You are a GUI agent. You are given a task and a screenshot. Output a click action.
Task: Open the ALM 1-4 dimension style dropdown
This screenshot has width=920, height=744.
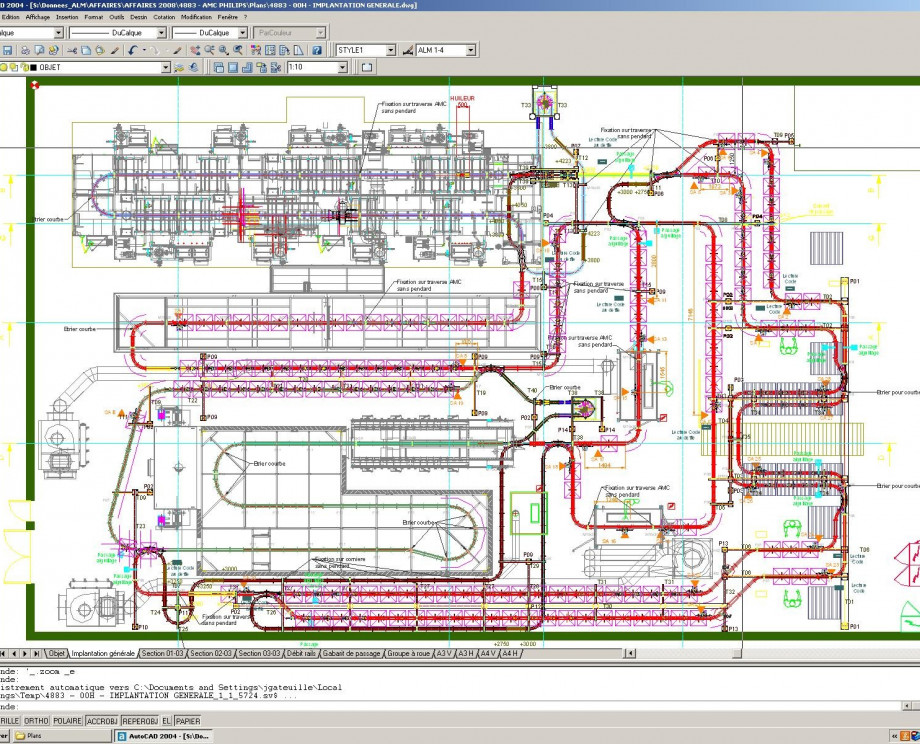tap(471, 50)
